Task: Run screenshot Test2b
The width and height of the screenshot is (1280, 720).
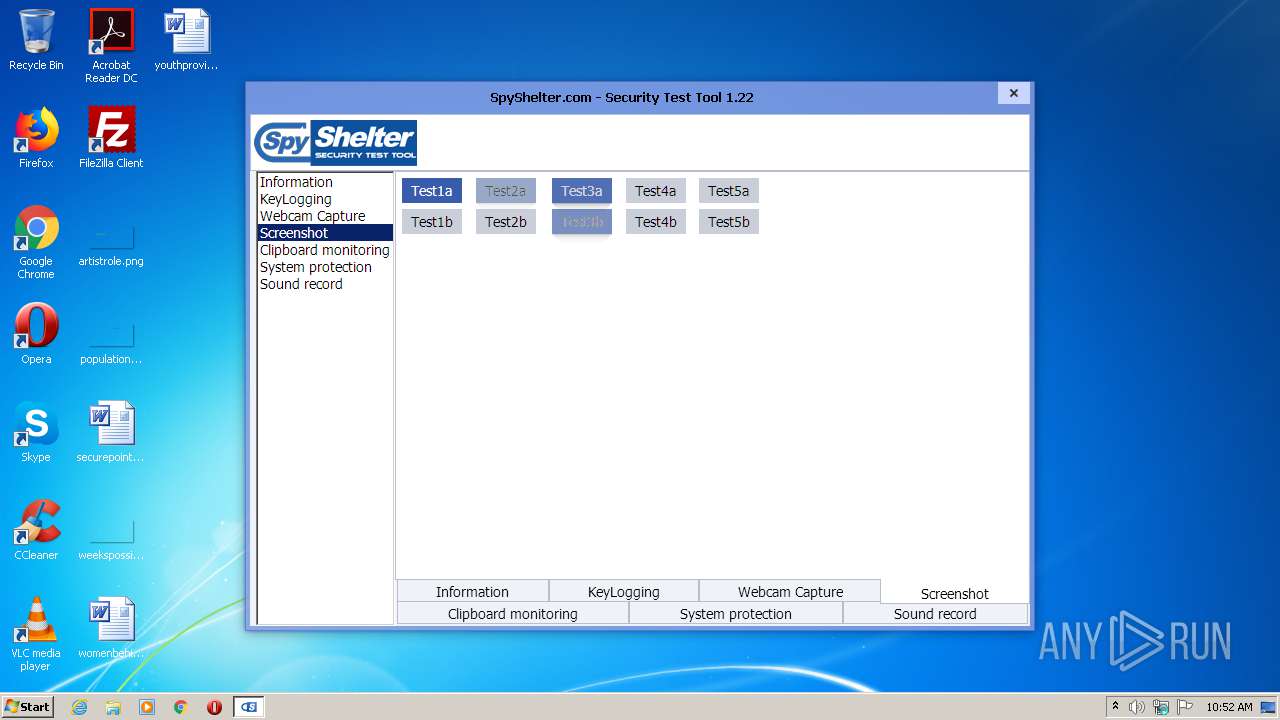Action: (506, 222)
